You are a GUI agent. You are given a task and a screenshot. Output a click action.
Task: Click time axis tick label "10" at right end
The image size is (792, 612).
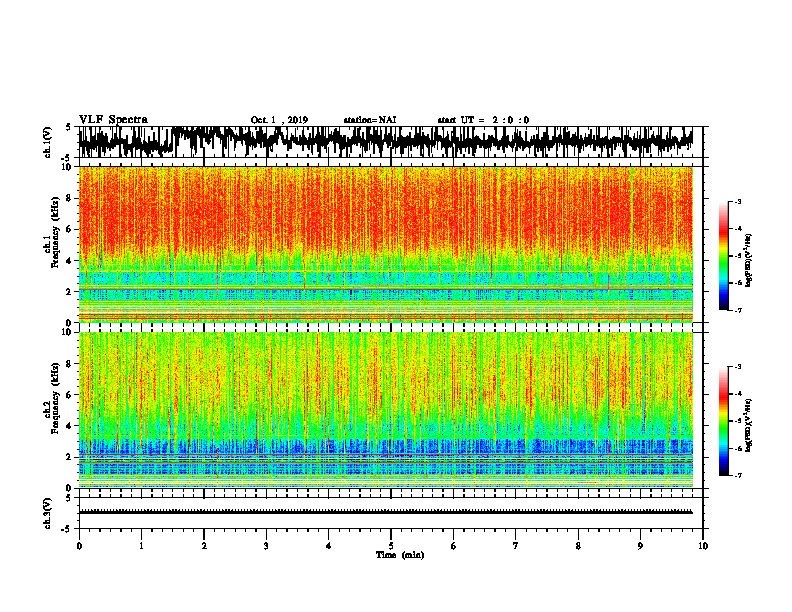(703, 546)
